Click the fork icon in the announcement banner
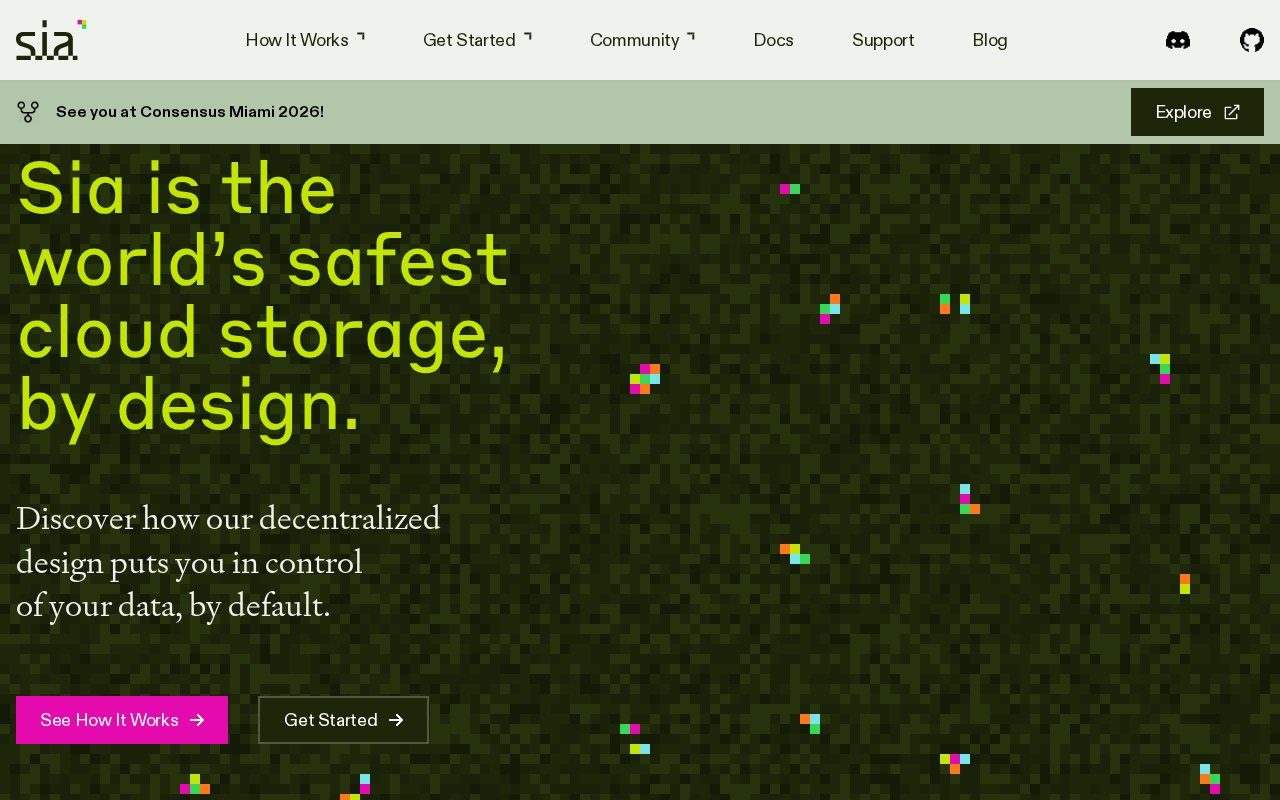The width and height of the screenshot is (1280, 800). pos(28,112)
